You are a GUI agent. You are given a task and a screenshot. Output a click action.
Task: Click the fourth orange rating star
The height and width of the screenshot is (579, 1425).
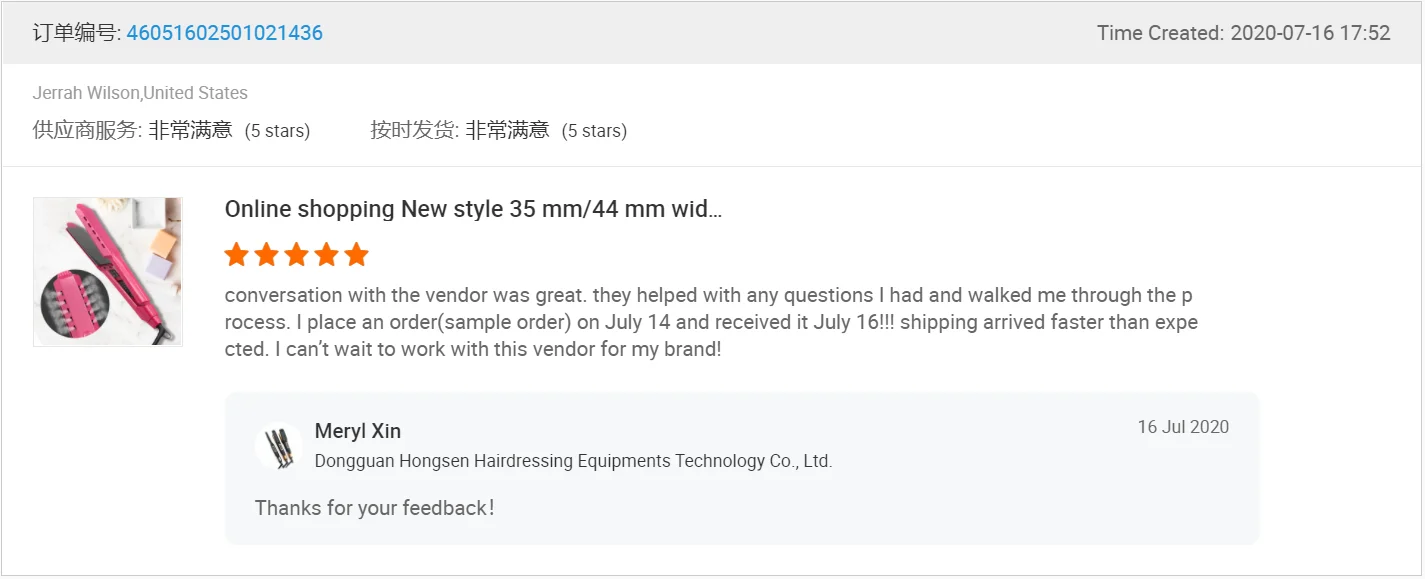pos(327,255)
